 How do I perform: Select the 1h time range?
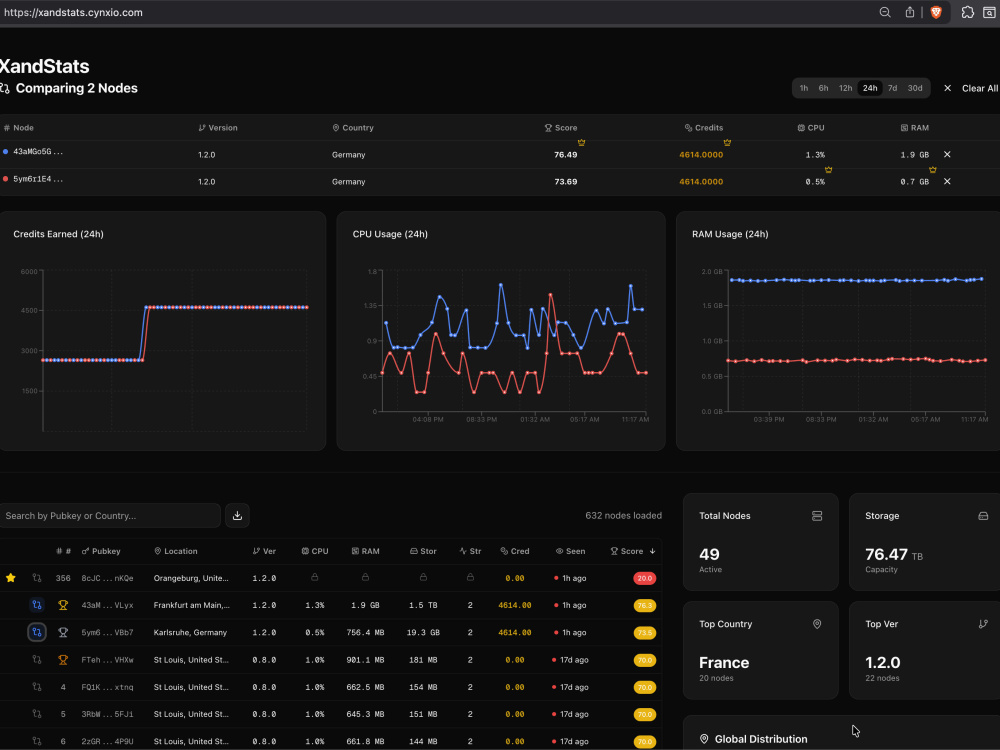click(804, 88)
